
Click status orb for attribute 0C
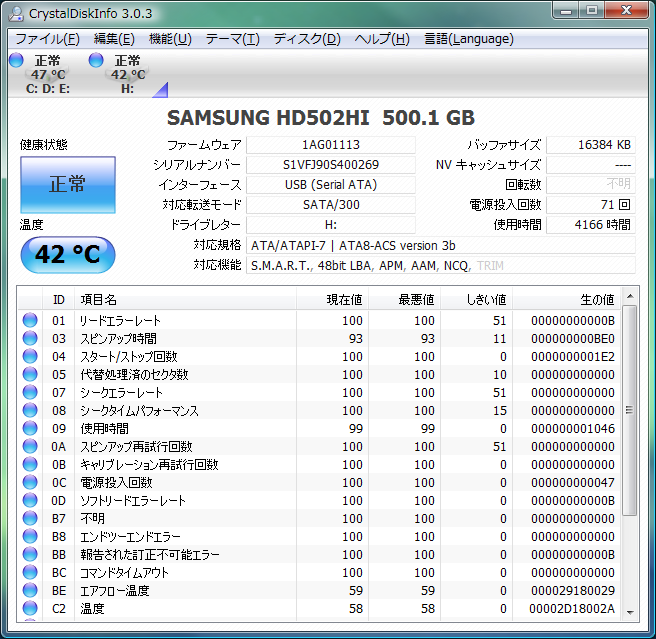click(x=30, y=482)
